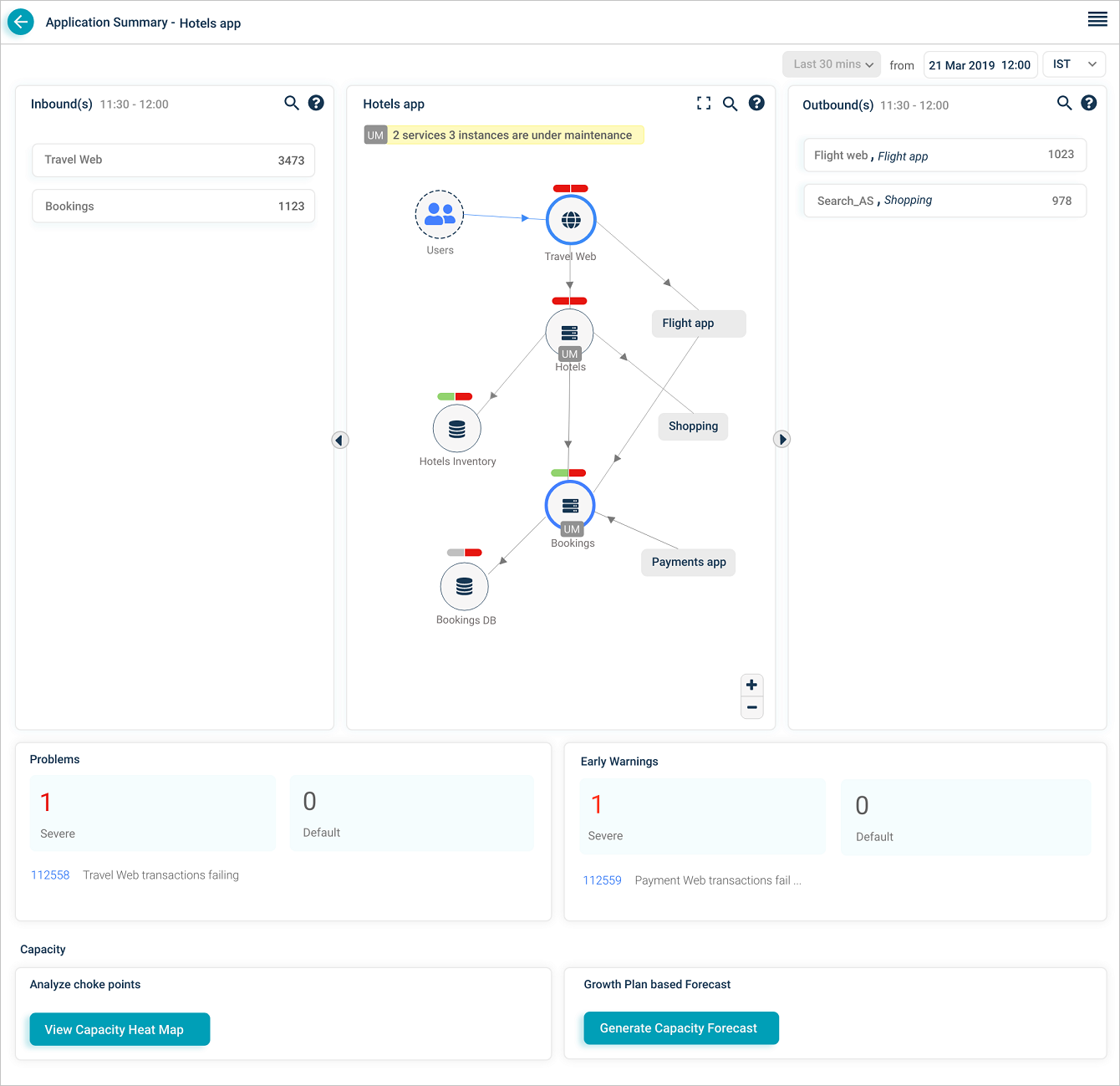Open the IST timezone dropdown
This screenshot has height=1086, width=1120.
click(1074, 64)
